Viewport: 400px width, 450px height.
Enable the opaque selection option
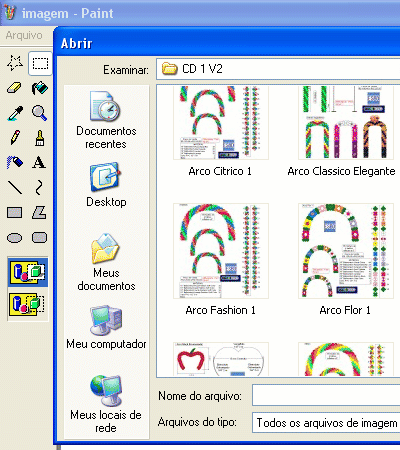[28, 272]
